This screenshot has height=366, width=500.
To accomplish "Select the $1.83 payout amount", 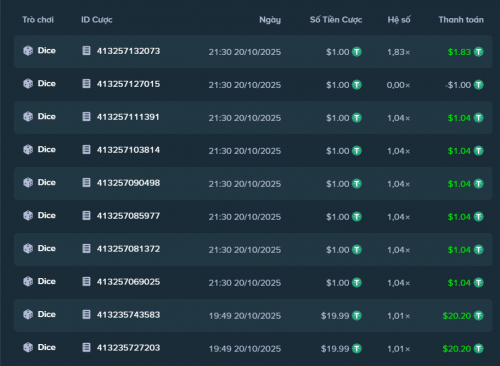I will pos(459,52).
